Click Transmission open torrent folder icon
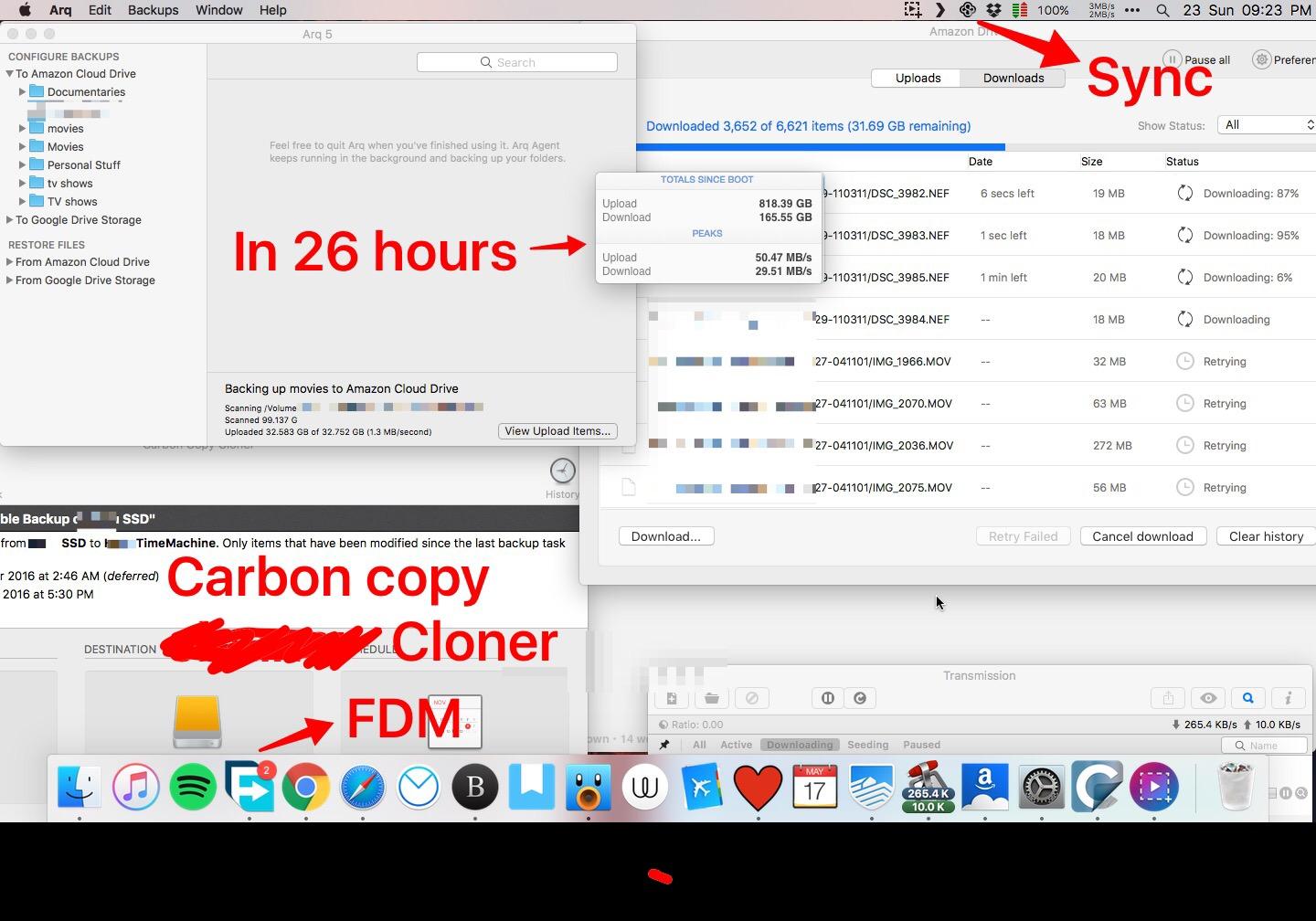This screenshot has width=1316, height=921. click(x=711, y=698)
